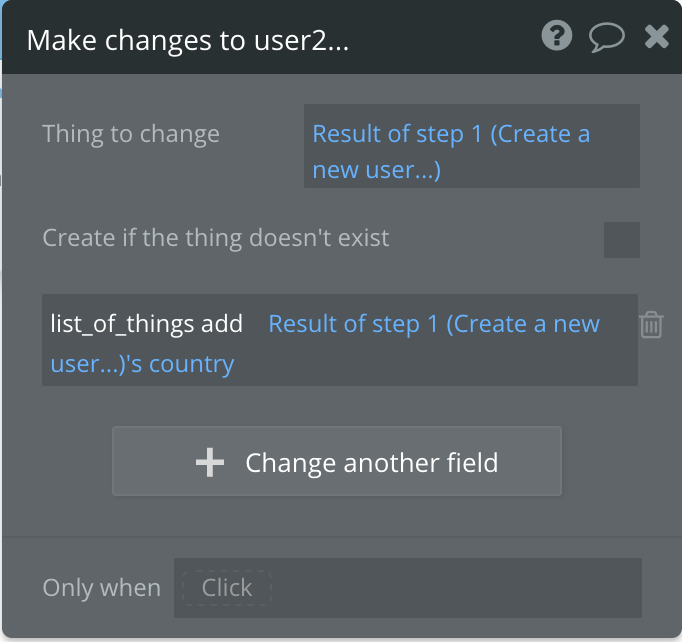The height and width of the screenshot is (642, 682).
Task: Edit the 's country part of expression
Action: point(189,364)
